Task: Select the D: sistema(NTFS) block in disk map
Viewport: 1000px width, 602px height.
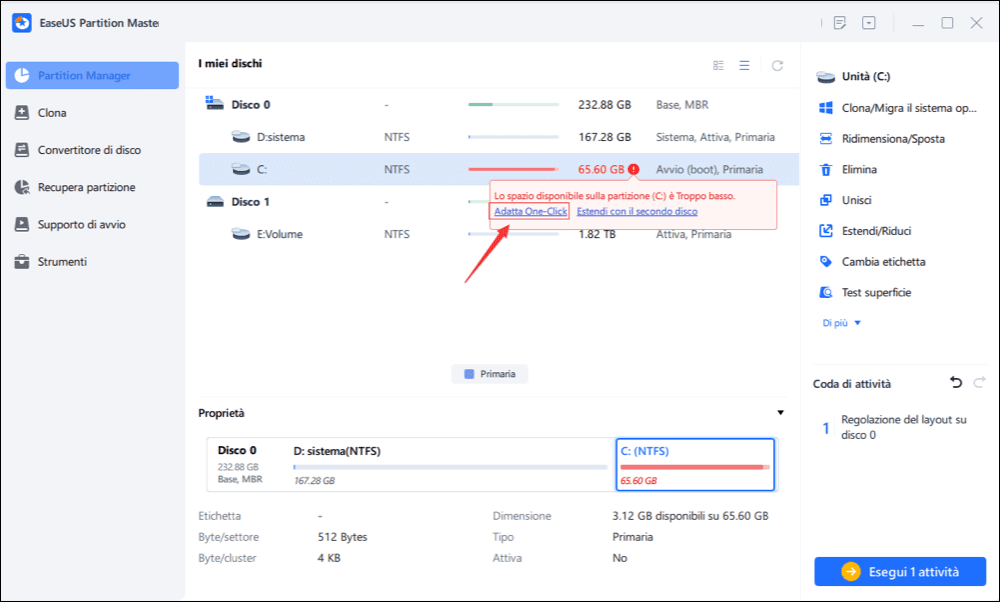Action: click(450, 465)
